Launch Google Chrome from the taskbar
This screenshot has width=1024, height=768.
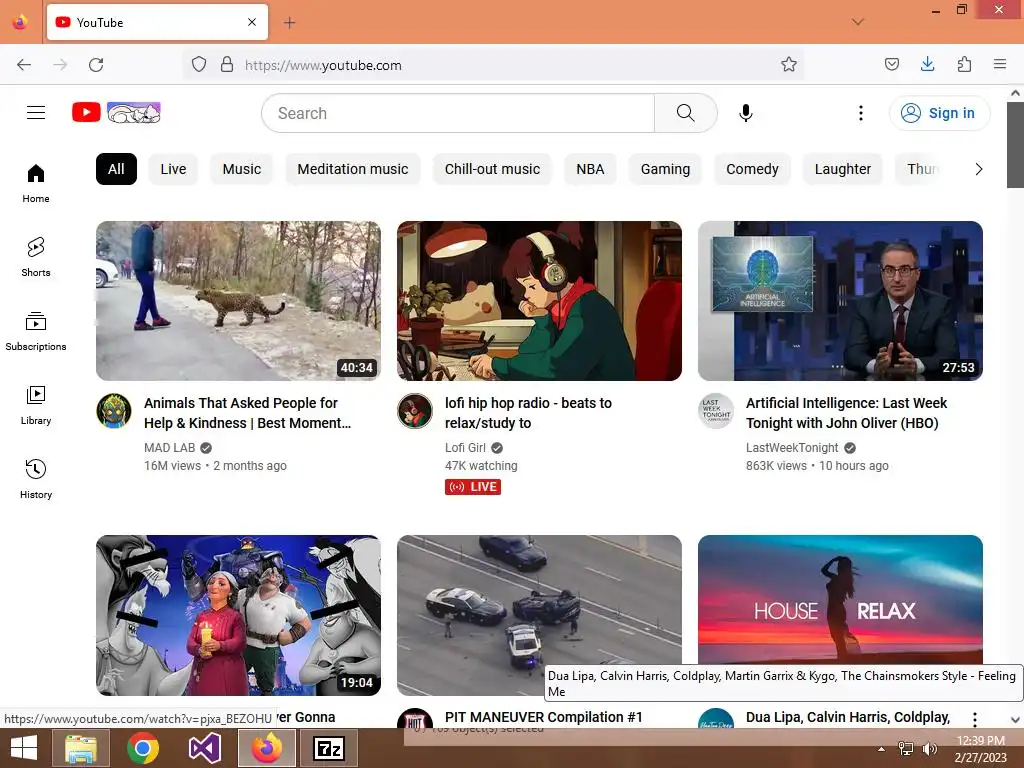pyautogui.click(x=143, y=748)
